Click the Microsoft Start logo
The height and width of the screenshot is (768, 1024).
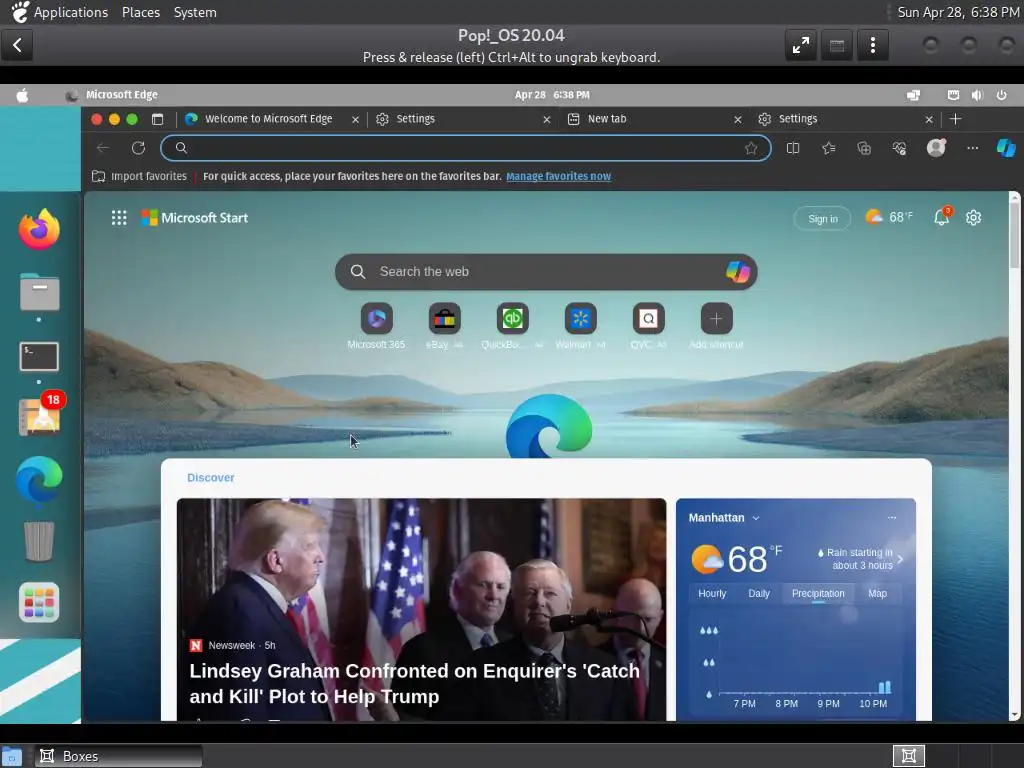(195, 218)
